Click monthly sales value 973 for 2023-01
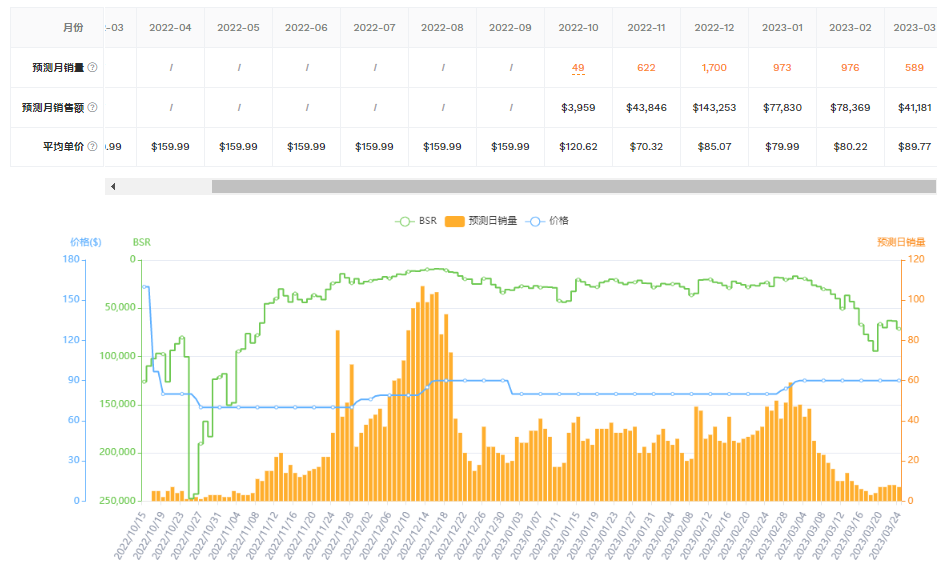 (x=782, y=68)
